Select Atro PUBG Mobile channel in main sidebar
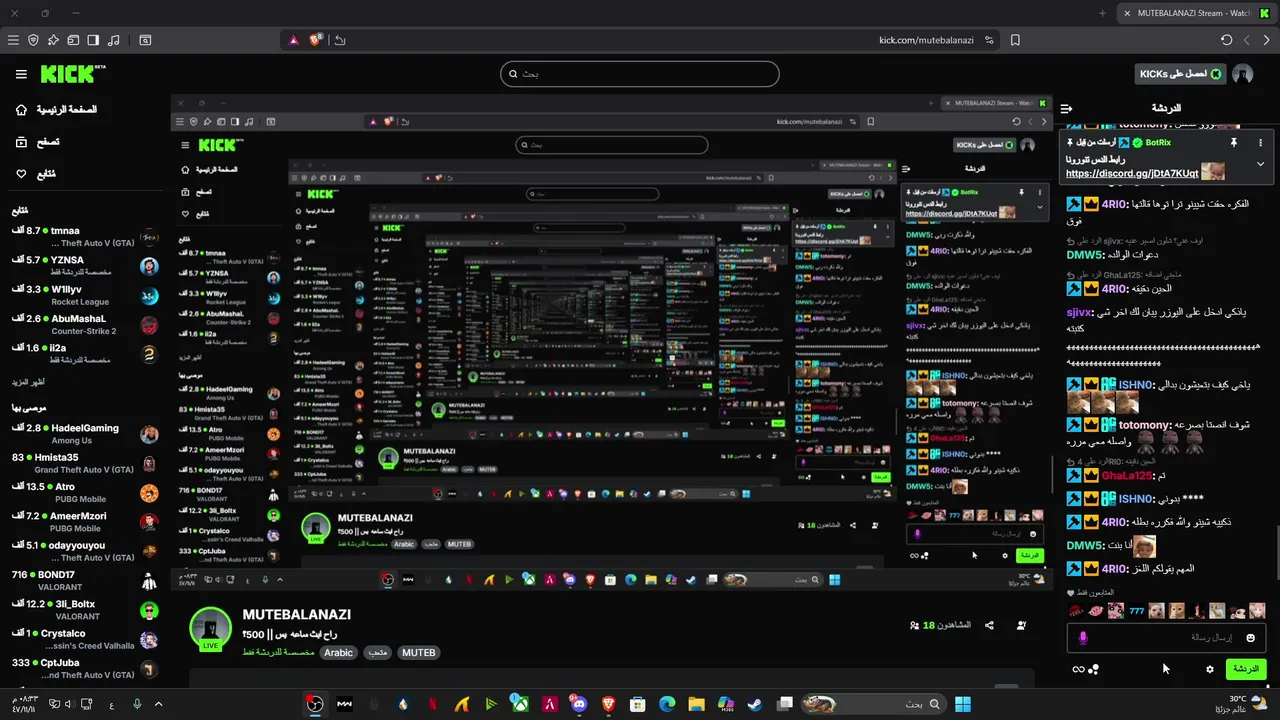The width and height of the screenshot is (1280, 720). click(x=85, y=493)
